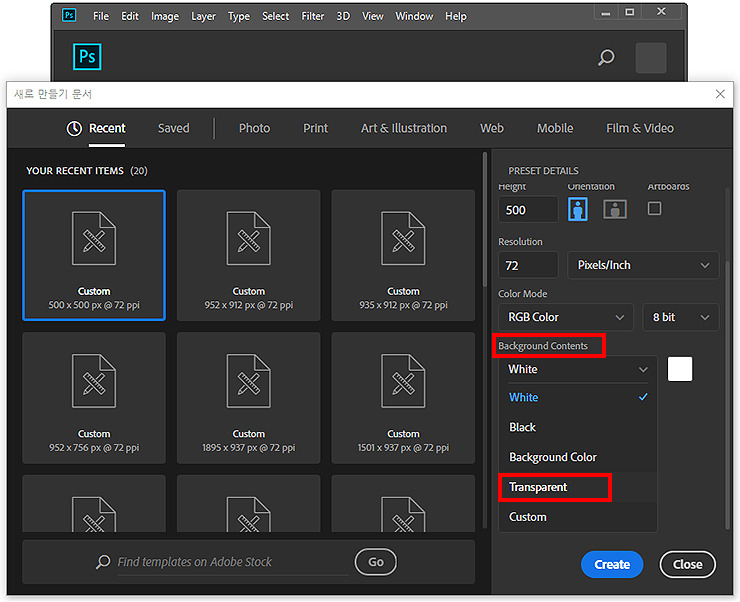
Task: Choose Black in background contents list
Action: tap(578, 427)
